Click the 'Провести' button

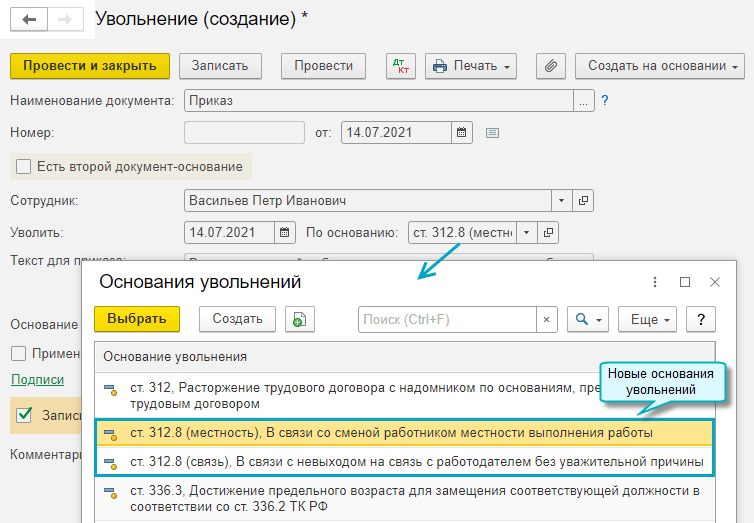tap(323, 66)
